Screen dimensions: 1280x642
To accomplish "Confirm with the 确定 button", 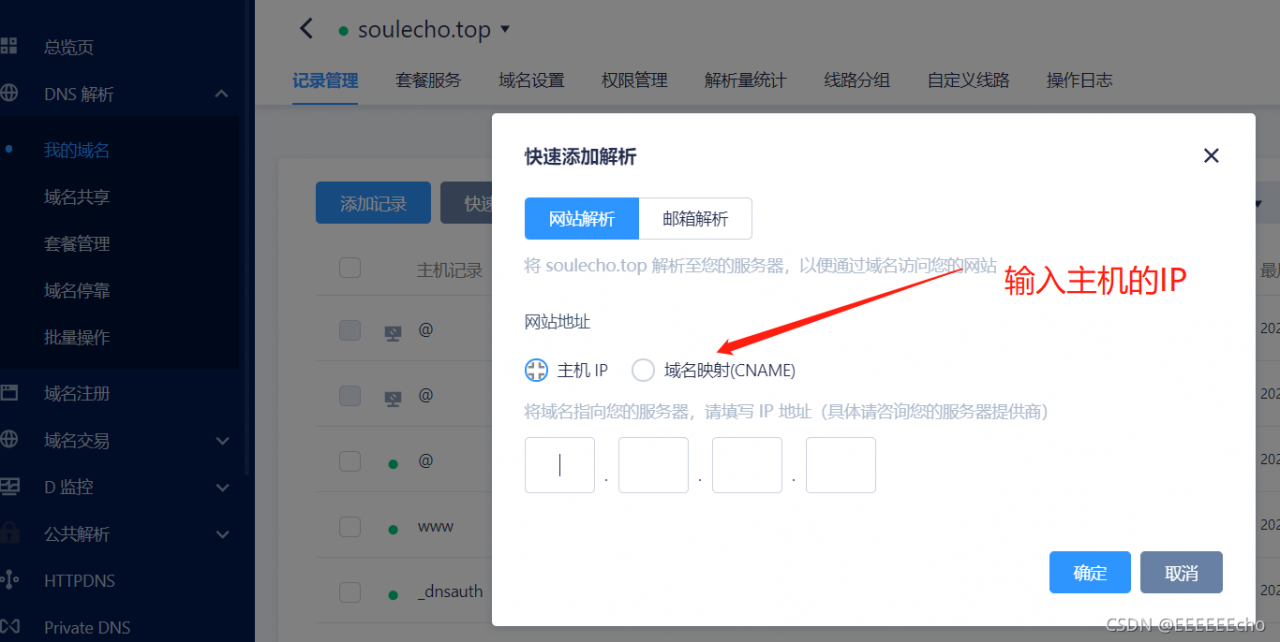I will tap(1090, 572).
